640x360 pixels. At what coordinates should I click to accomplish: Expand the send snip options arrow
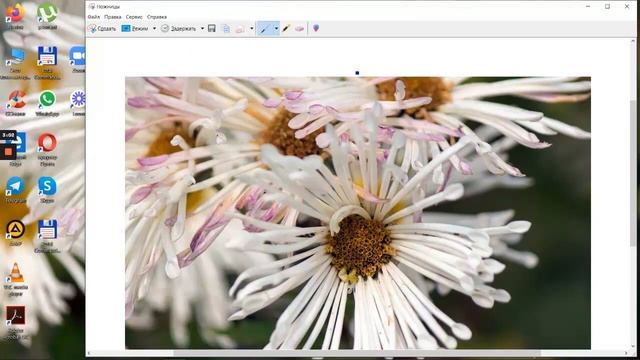point(251,28)
